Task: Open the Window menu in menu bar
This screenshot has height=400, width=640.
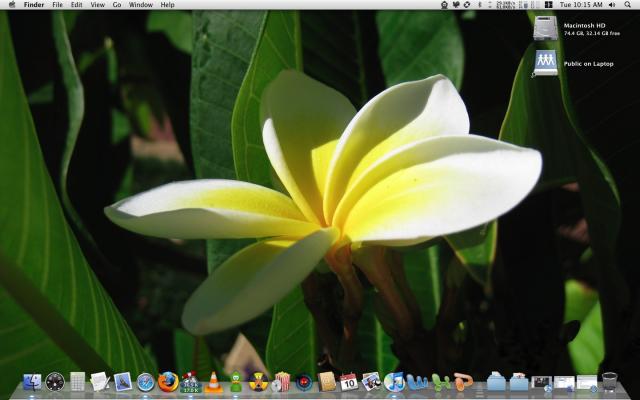Action: coord(140,5)
